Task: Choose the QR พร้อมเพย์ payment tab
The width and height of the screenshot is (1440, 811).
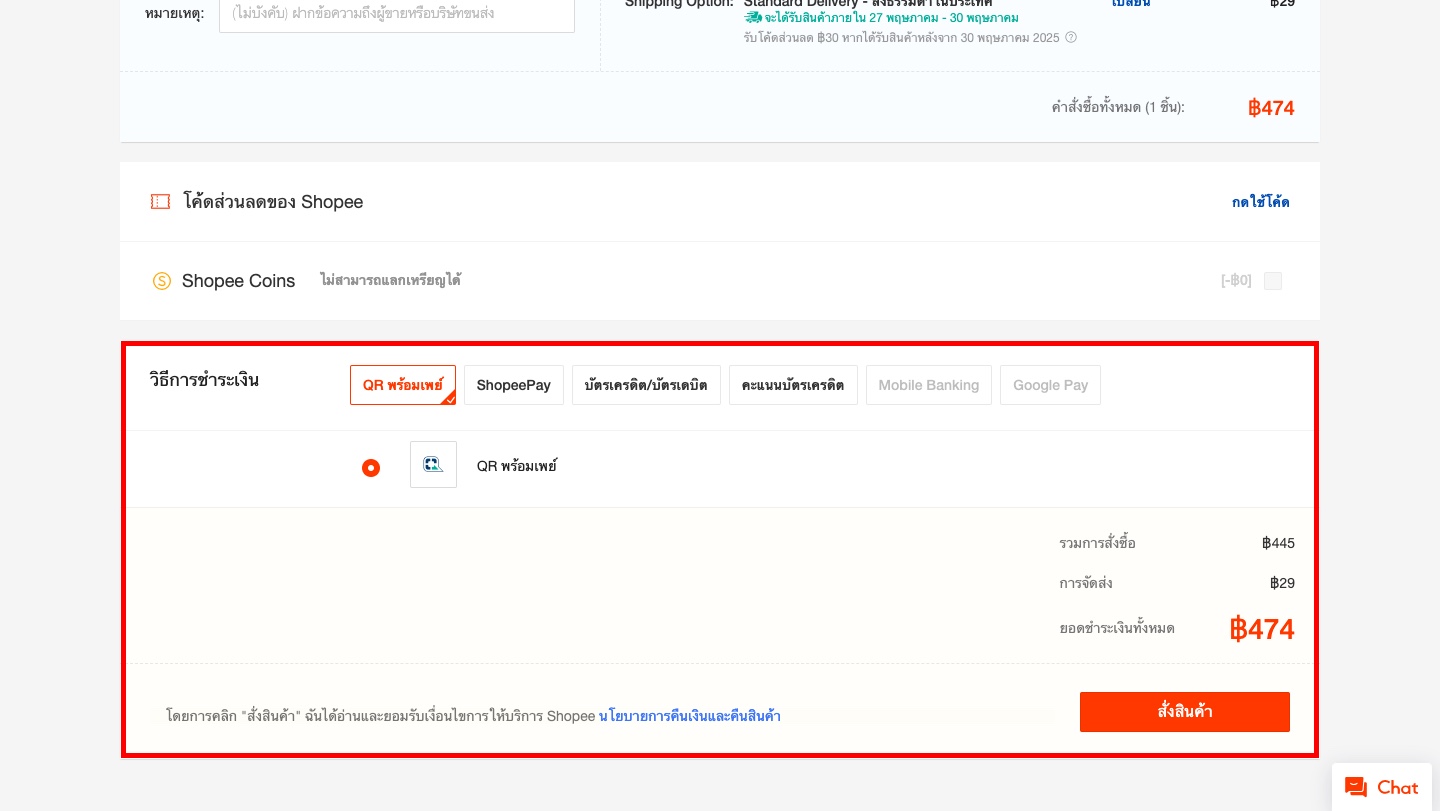Action: pos(403,385)
